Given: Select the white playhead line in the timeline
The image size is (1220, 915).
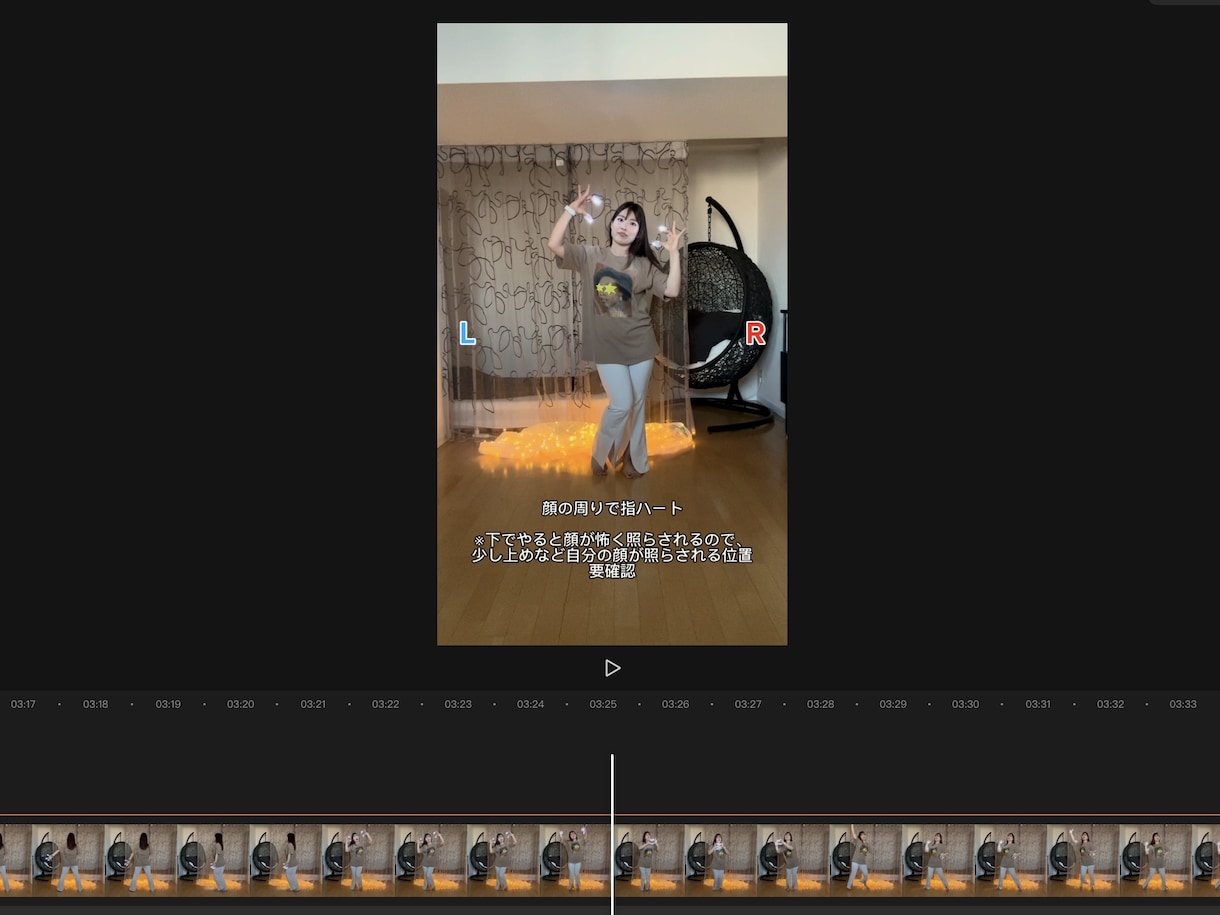Looking at the screenshot, I should (x=612, y=834).
